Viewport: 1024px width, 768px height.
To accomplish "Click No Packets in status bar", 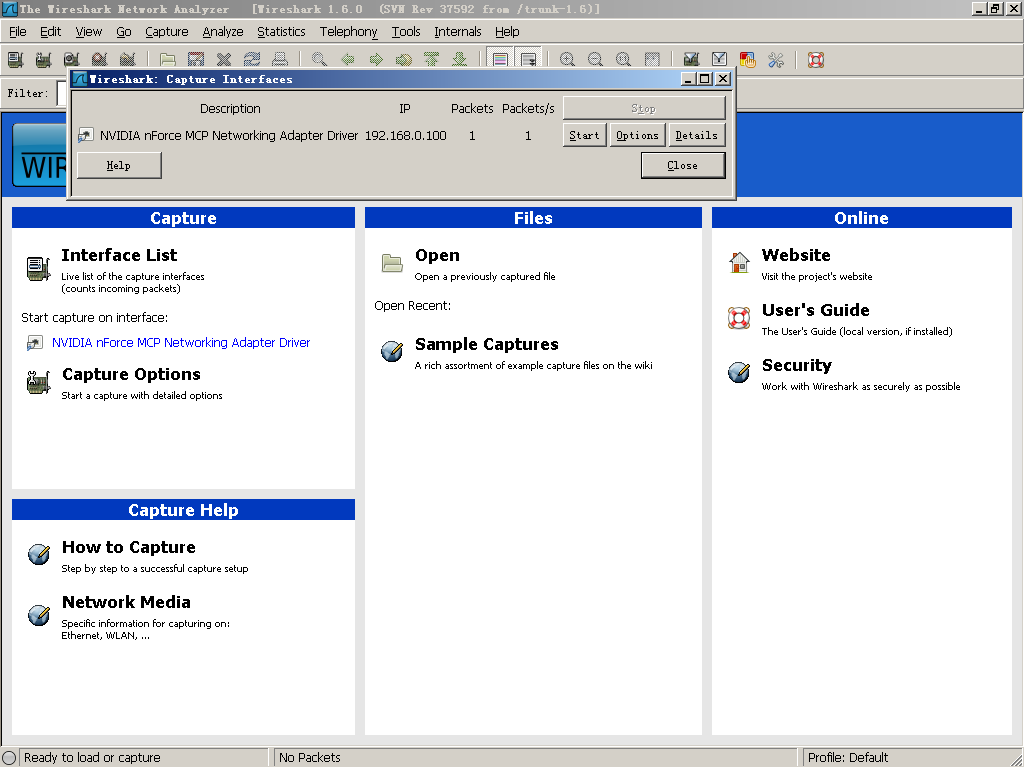I will 310,758.
